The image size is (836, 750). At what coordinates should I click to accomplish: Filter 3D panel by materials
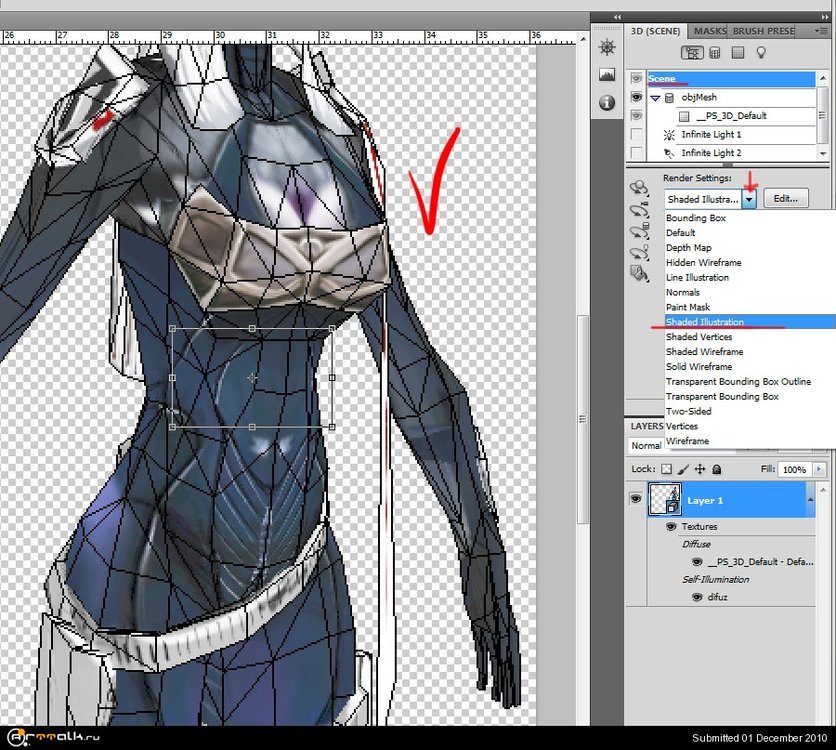point(738,53)
